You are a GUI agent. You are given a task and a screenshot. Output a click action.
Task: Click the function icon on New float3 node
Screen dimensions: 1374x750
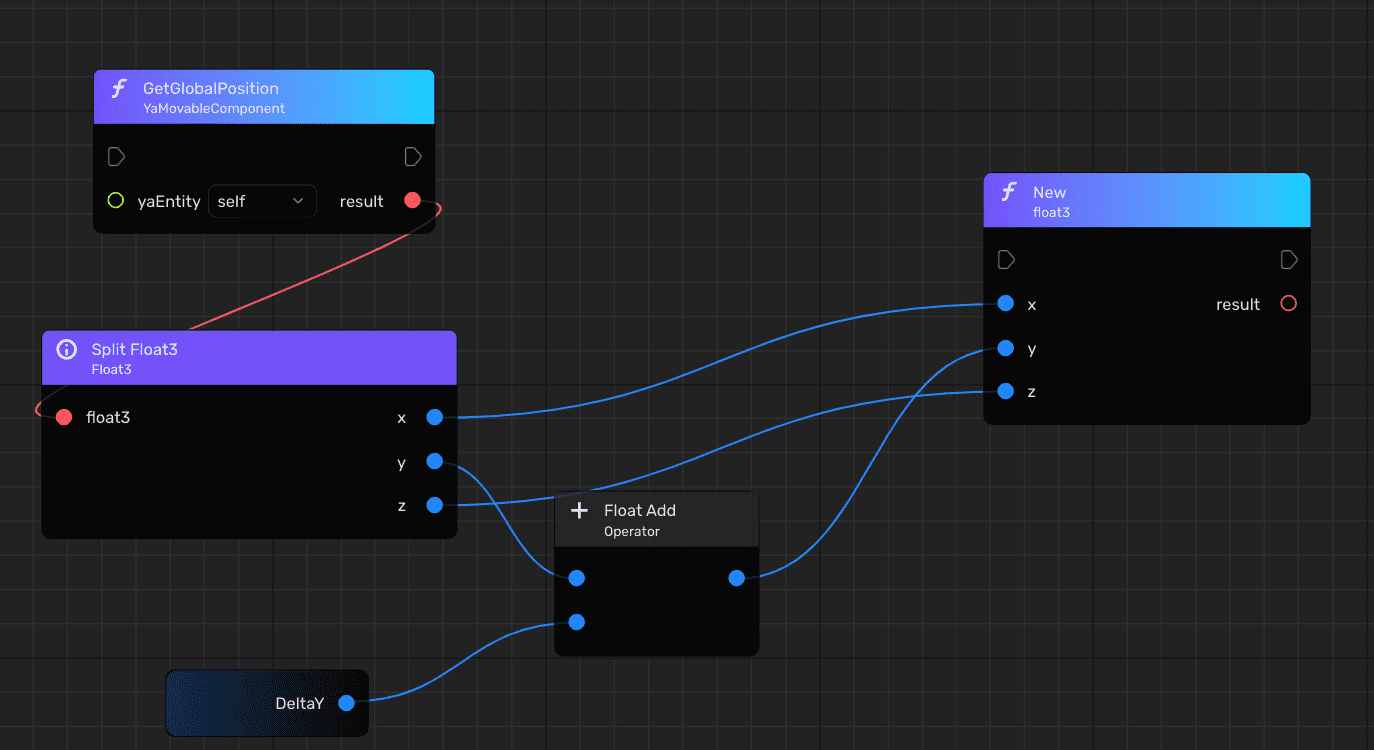point(1009,193)
